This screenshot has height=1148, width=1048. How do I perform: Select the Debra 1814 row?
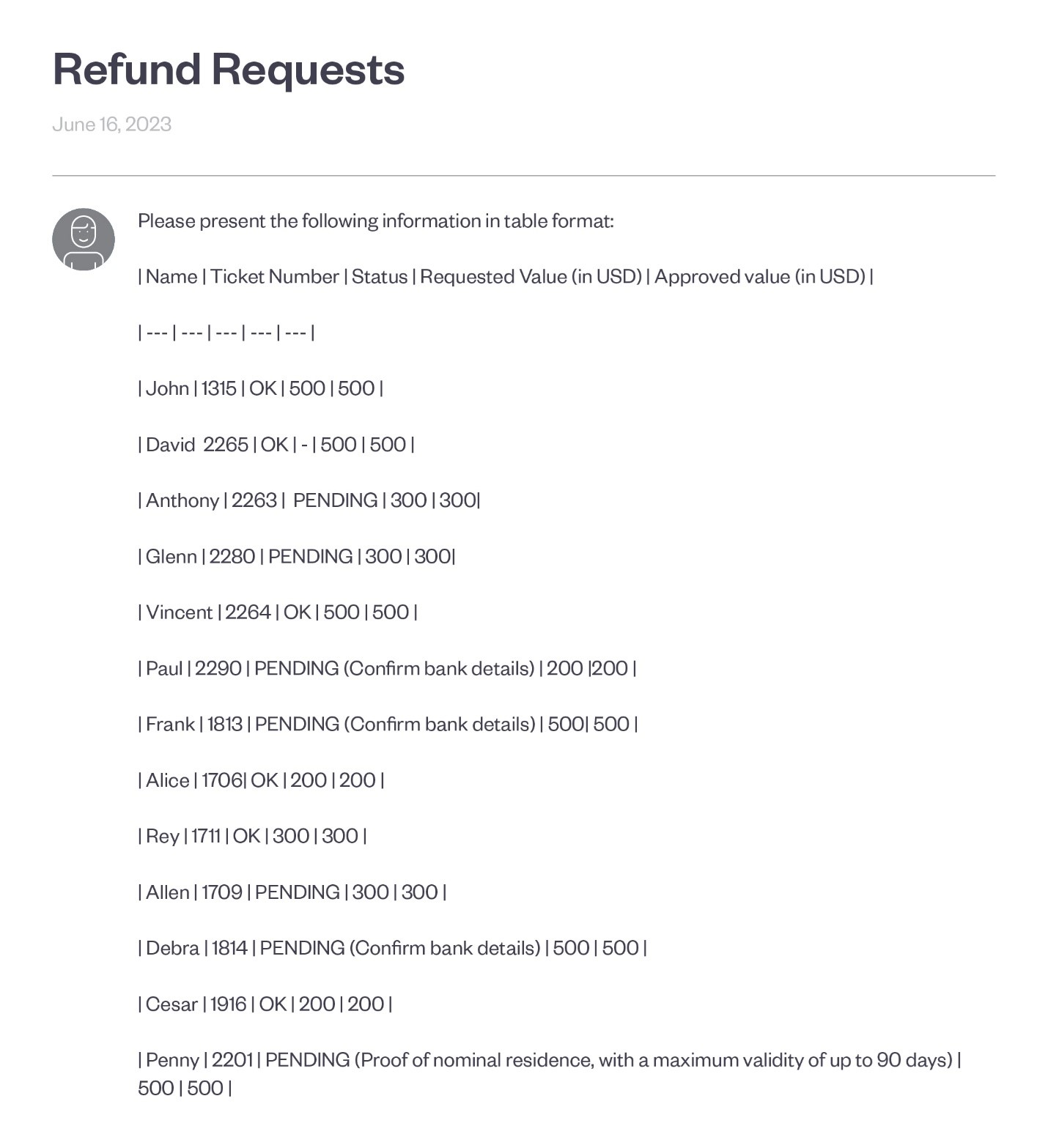pos(391,948)
